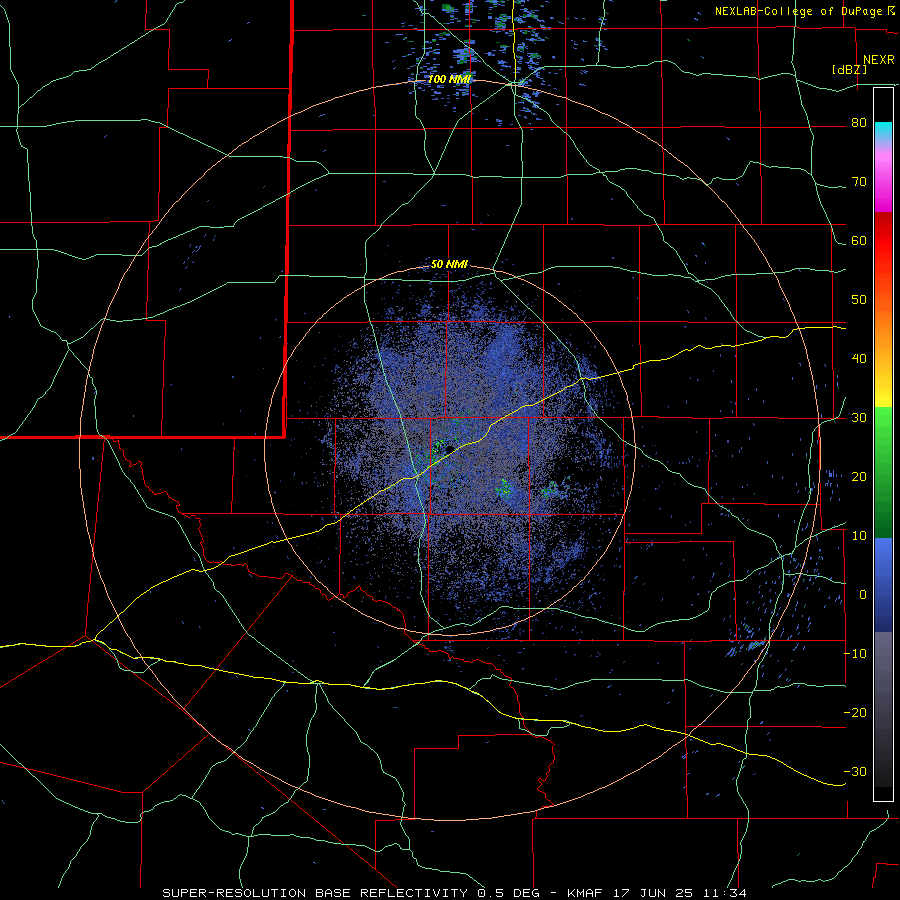Click the 60 value on the dBZ scale
The width and height of the screenshot is (900, 900).
(859, 241)
